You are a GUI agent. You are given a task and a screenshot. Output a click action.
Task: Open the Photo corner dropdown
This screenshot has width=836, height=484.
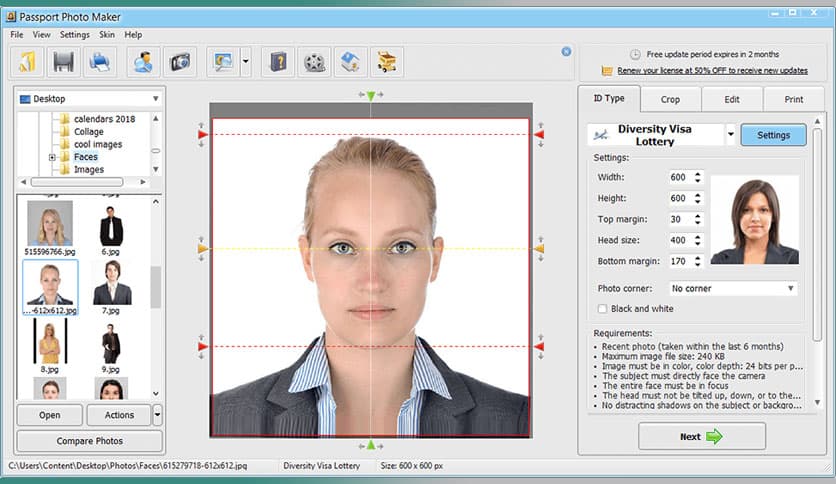(x=791, y=288)
